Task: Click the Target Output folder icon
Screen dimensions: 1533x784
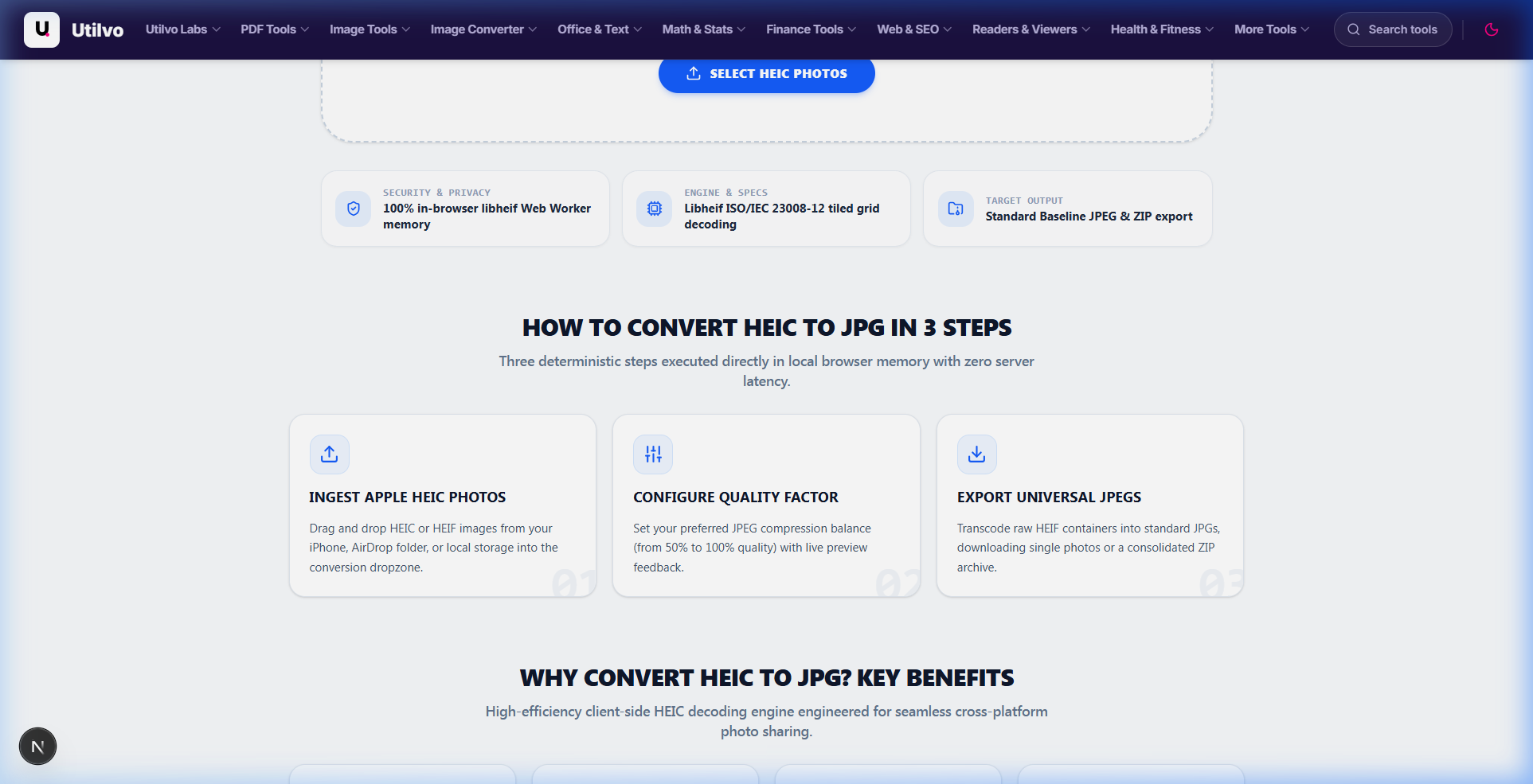Action: (956, 209)
